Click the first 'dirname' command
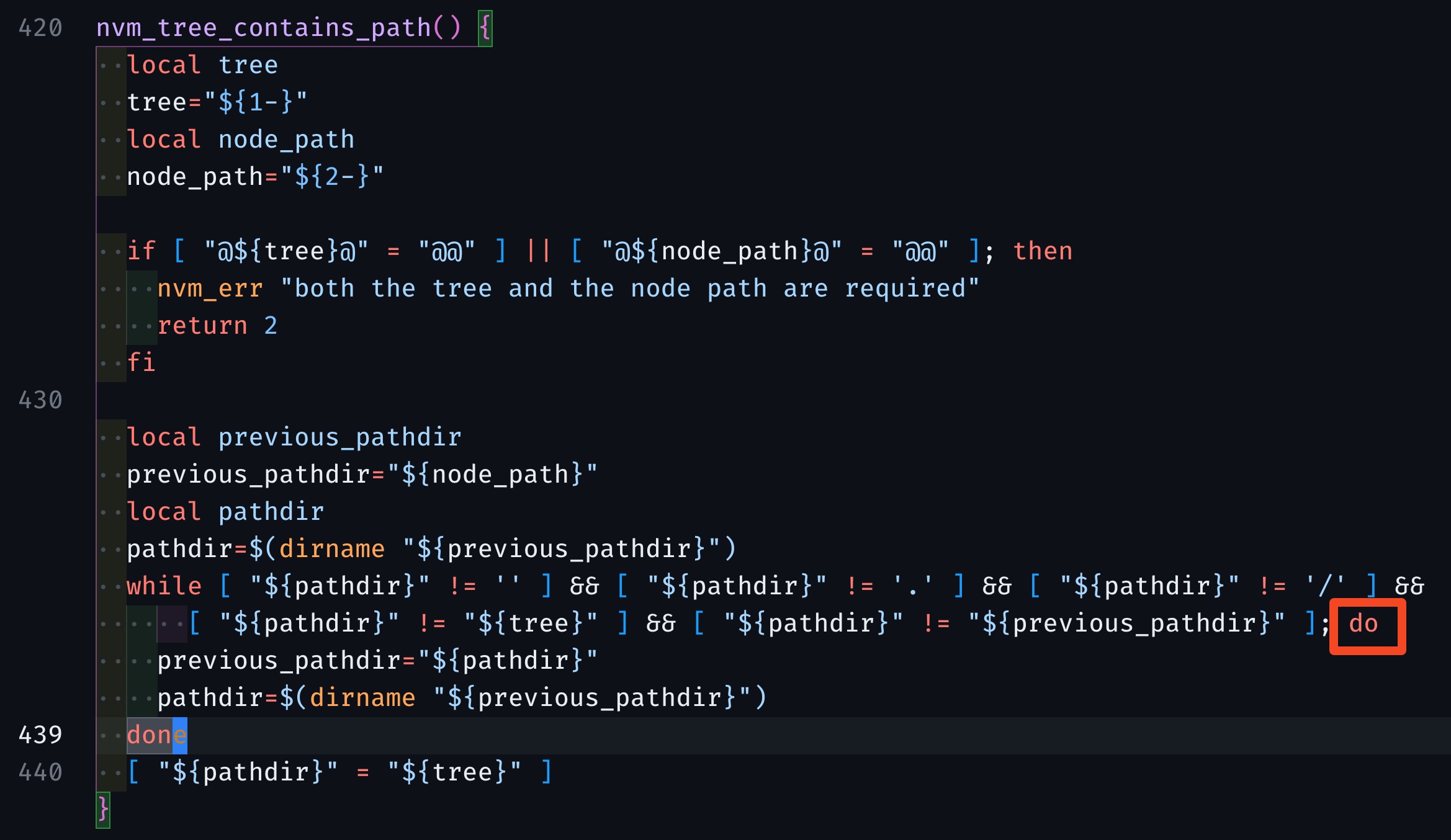 click(x=332, y=549)
